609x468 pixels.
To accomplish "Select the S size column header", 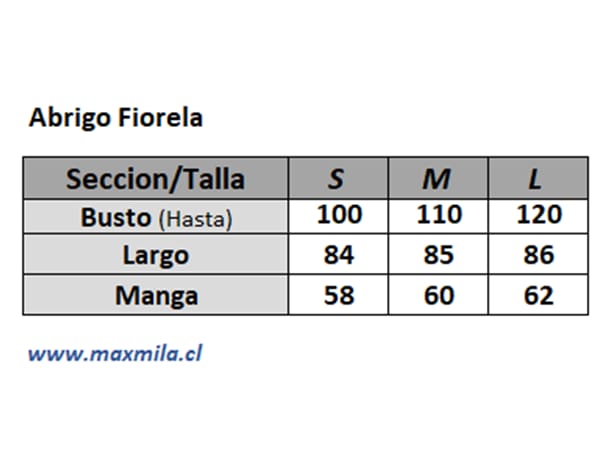I will (338, 178).
